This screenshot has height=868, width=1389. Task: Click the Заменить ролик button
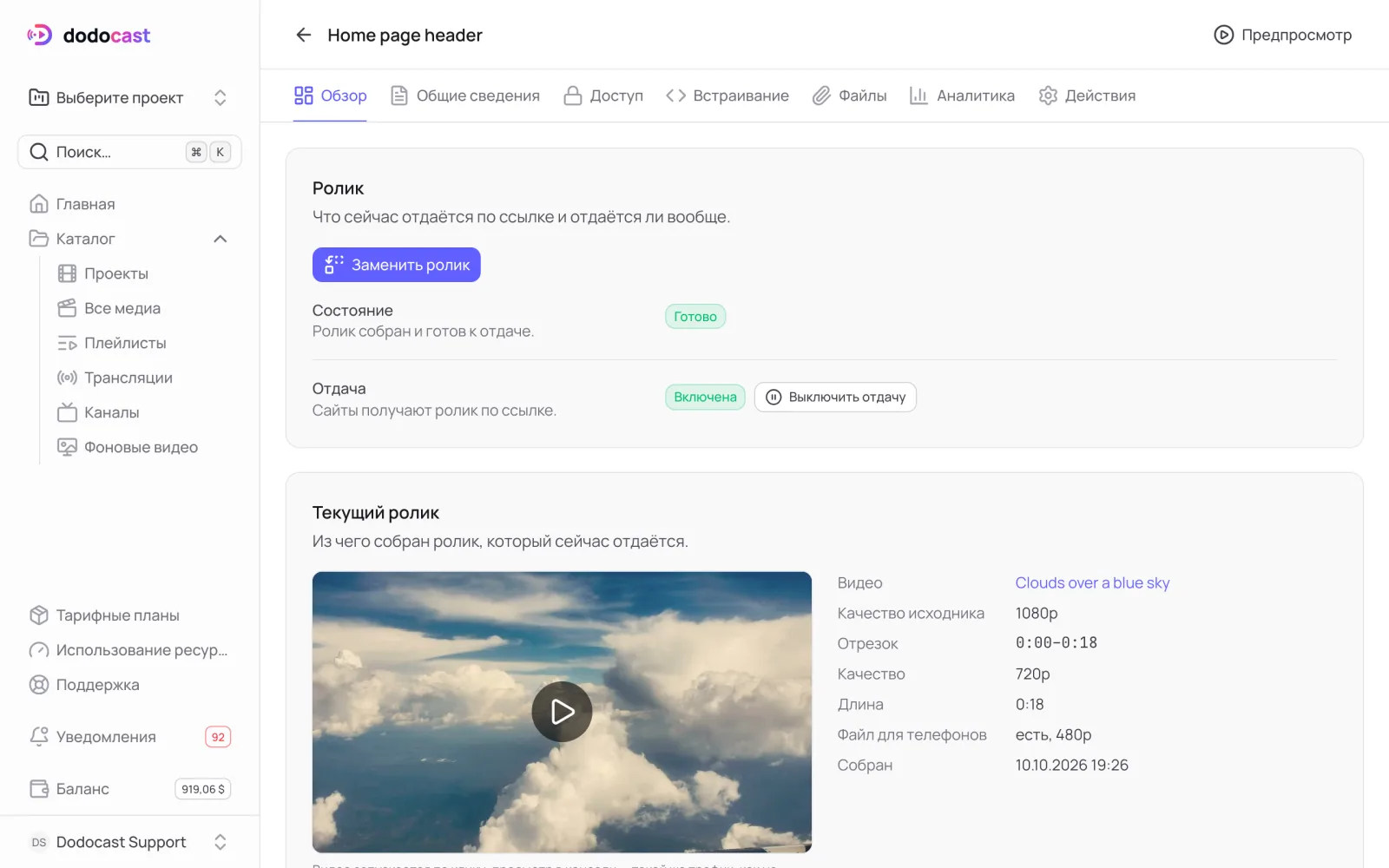point(397,265)
